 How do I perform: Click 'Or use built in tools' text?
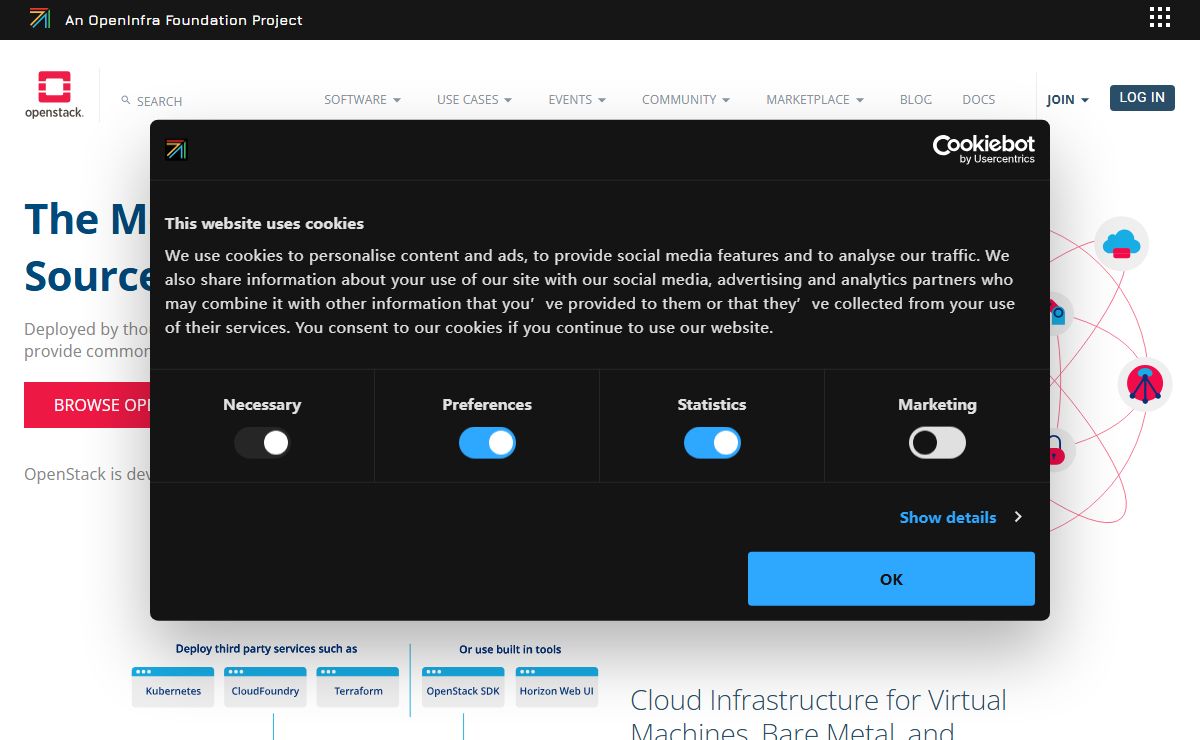coord(510,650)
